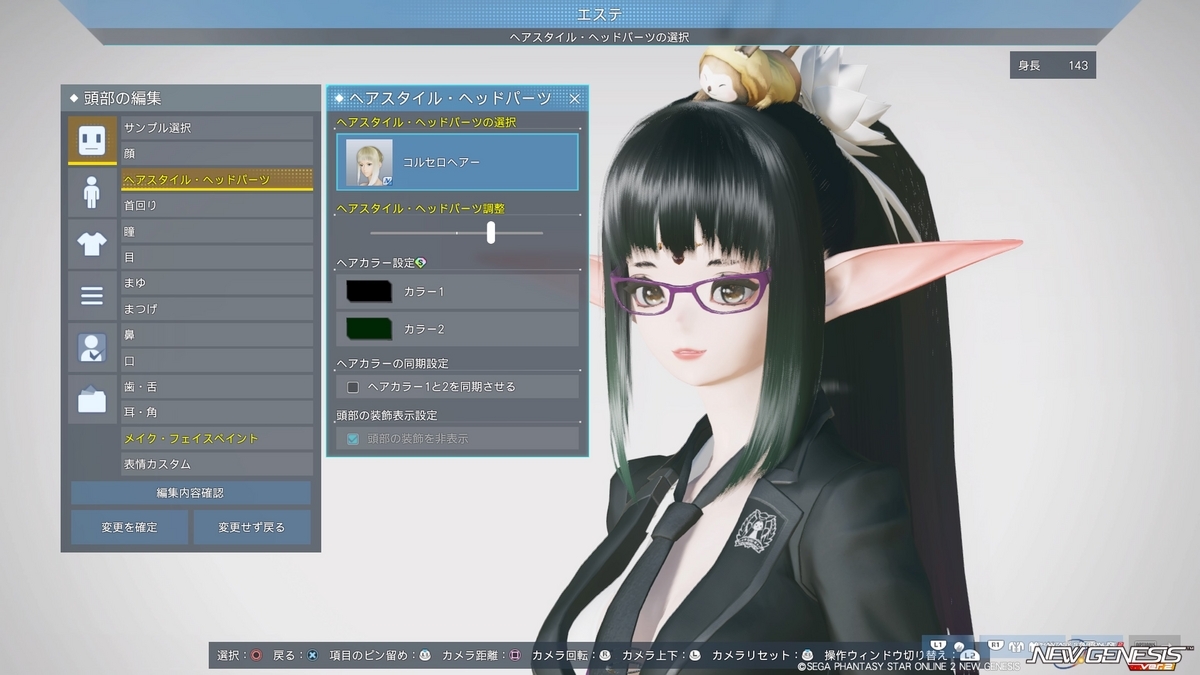Open the outfit shirt icon category
The width and height of the screenshot is (1200, 675).
click(92, 244)
